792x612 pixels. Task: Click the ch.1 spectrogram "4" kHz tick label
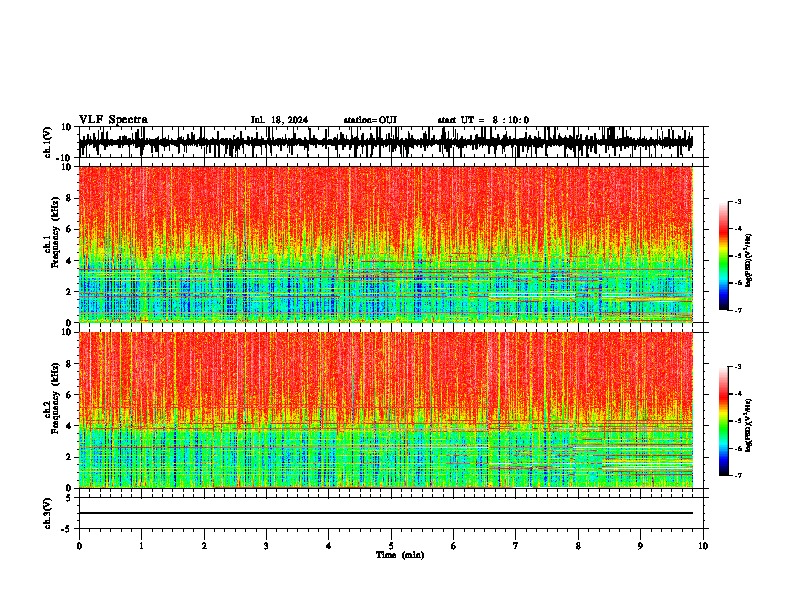click(69, 261)
